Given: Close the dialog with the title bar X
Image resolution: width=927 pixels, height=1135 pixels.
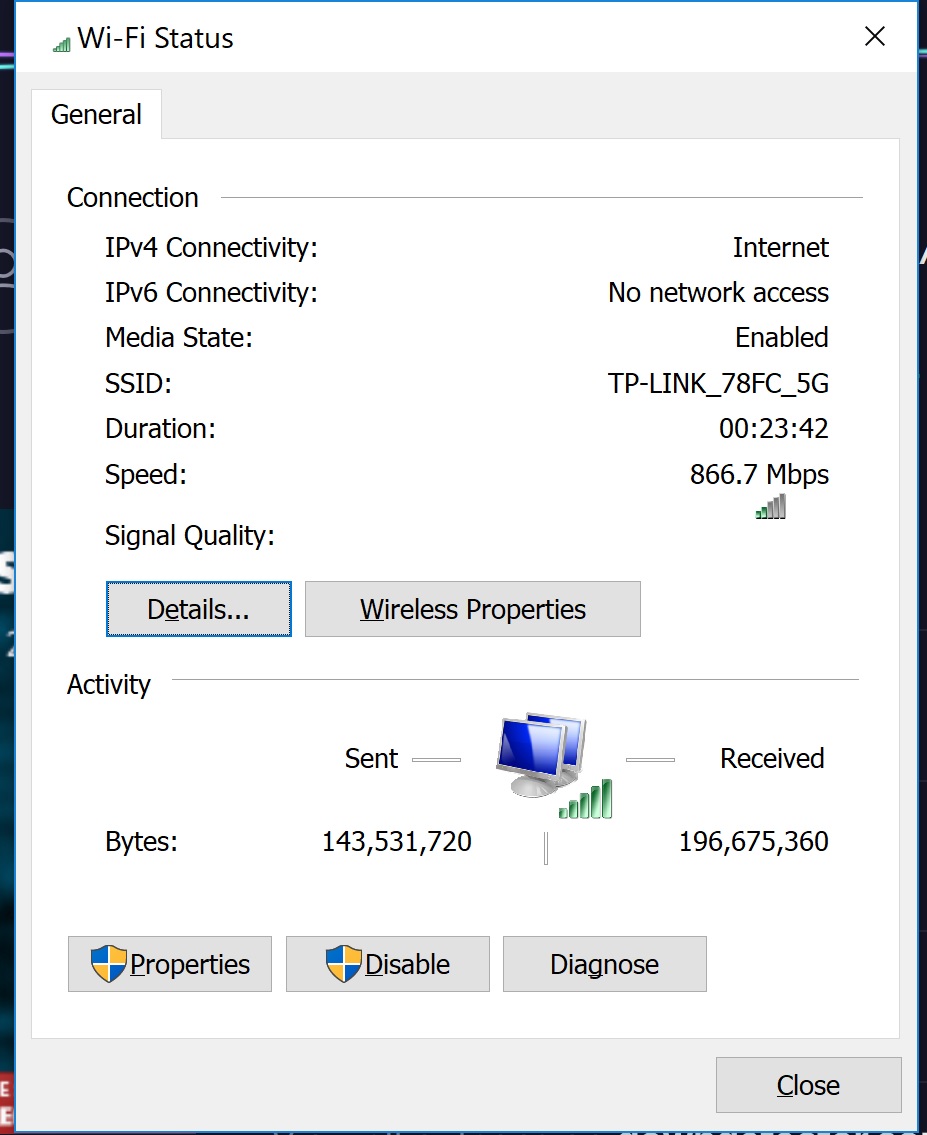Looking at the screenshot, I should pyautogui.click(x=874, y=37).
